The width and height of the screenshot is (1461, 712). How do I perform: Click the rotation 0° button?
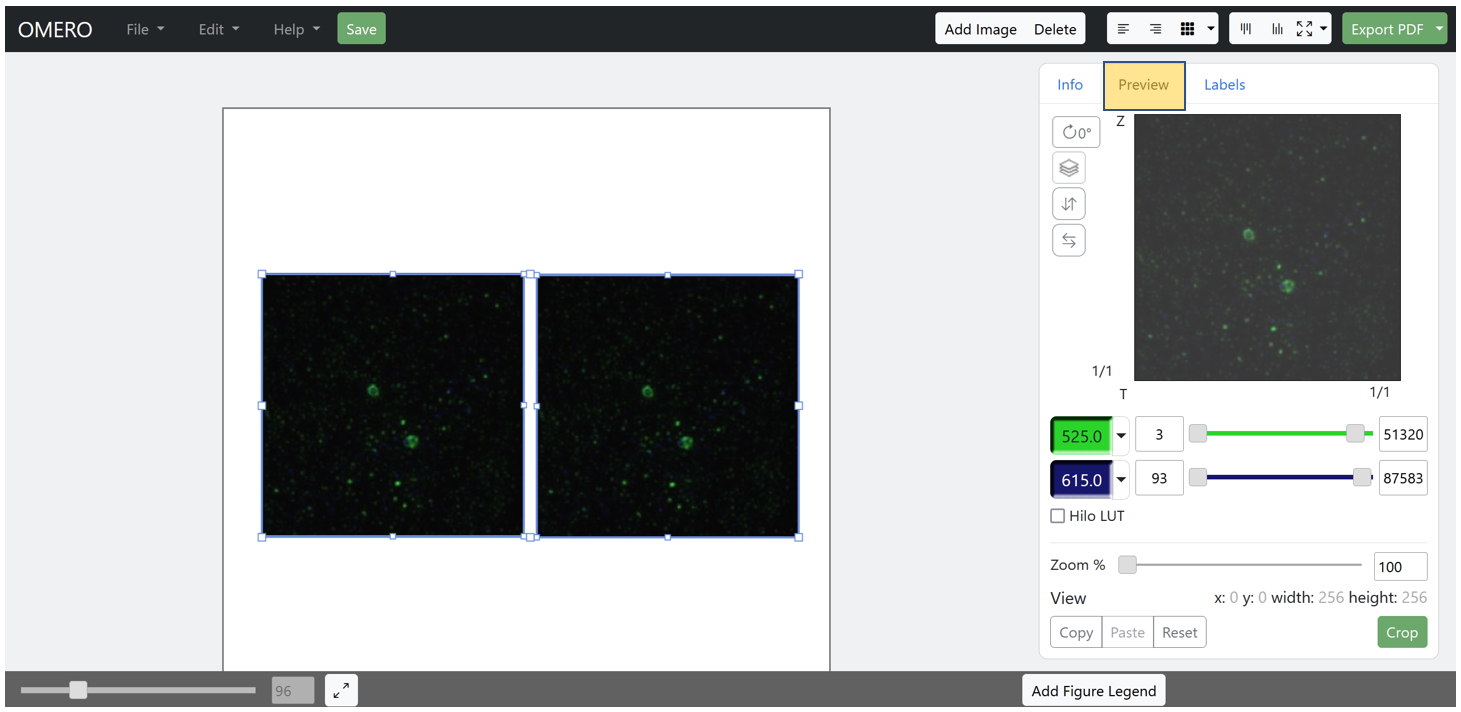click(1076, 132)
